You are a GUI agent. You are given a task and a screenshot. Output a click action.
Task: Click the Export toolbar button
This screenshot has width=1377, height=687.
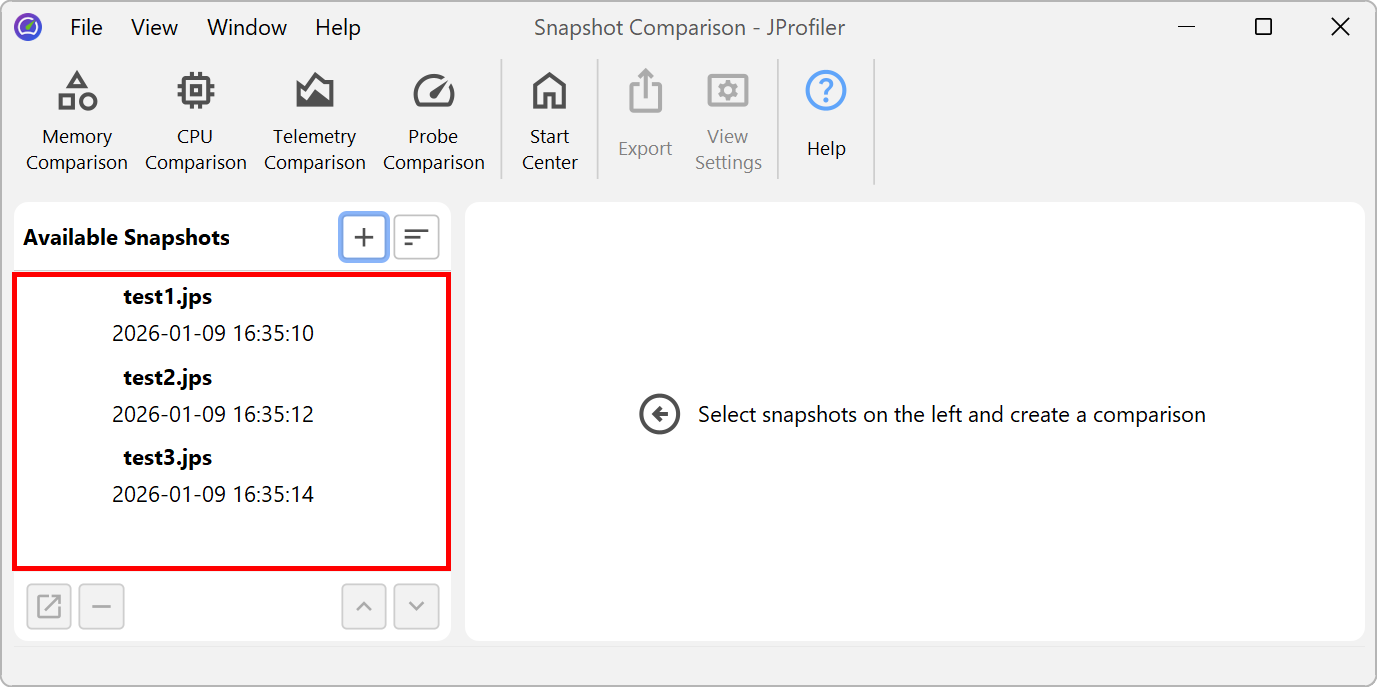click(645, 121)
